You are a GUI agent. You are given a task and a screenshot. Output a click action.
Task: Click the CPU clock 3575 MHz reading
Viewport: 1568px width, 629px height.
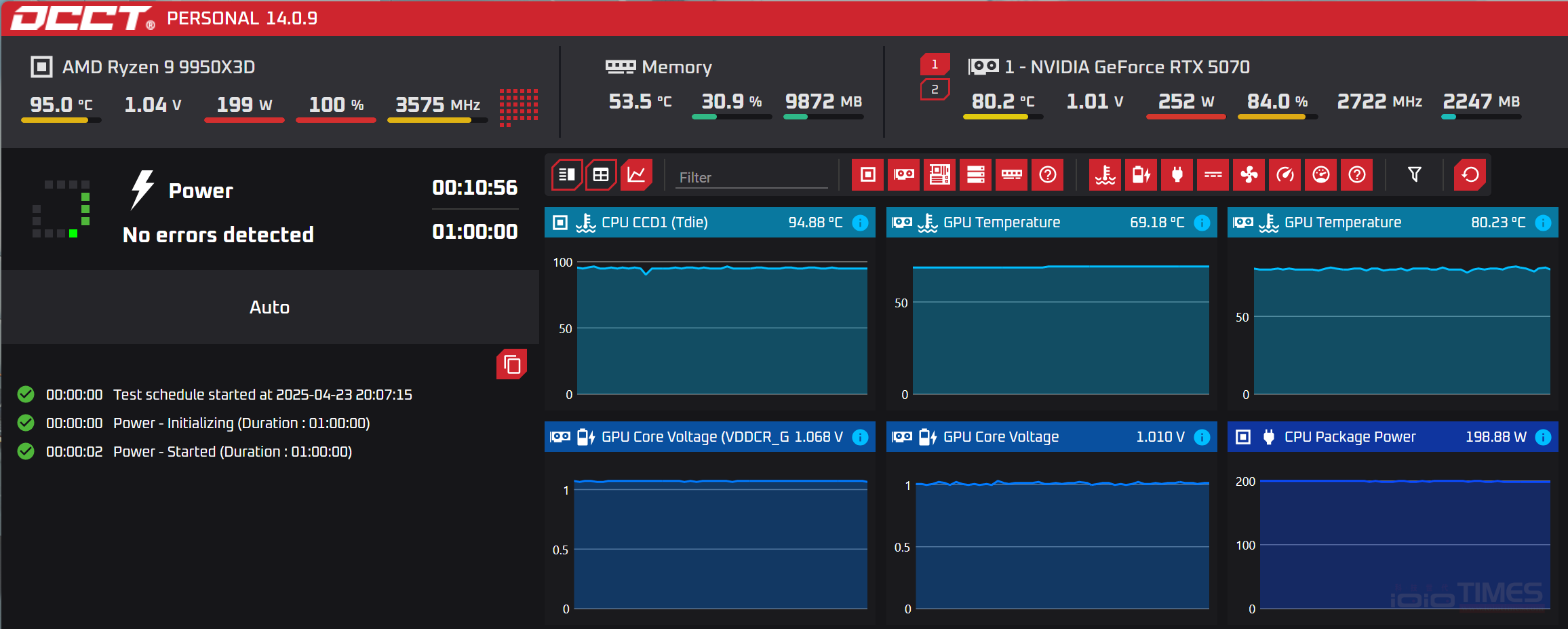pos(437,104)
